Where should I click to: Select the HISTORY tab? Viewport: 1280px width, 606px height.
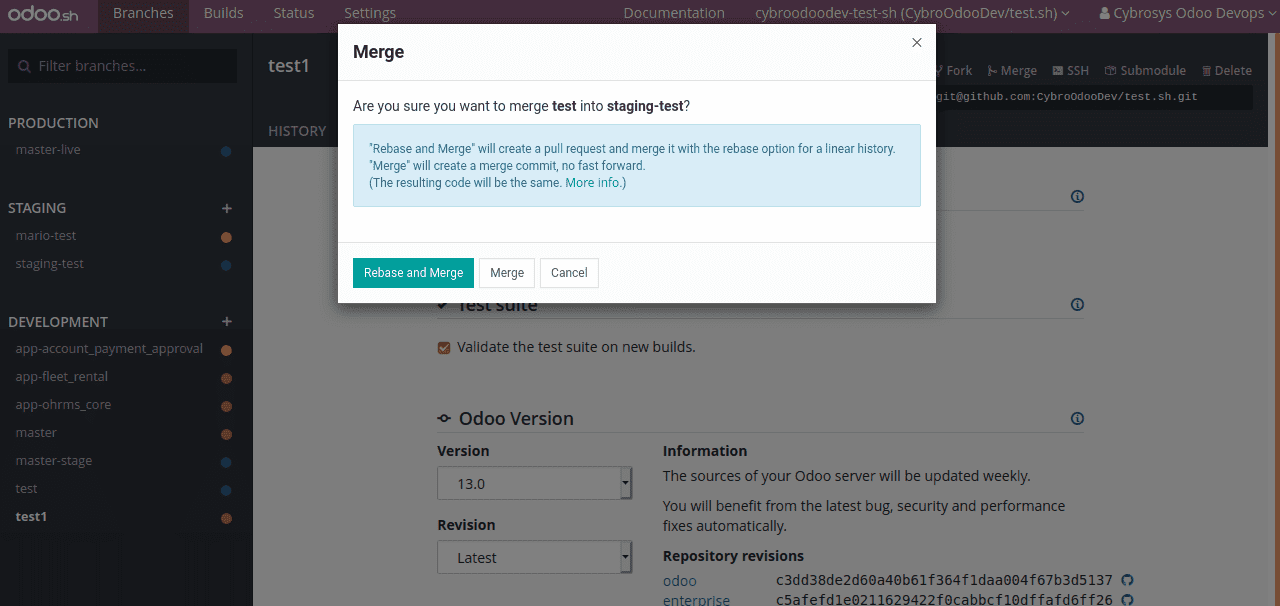click(x=297, y=131)
